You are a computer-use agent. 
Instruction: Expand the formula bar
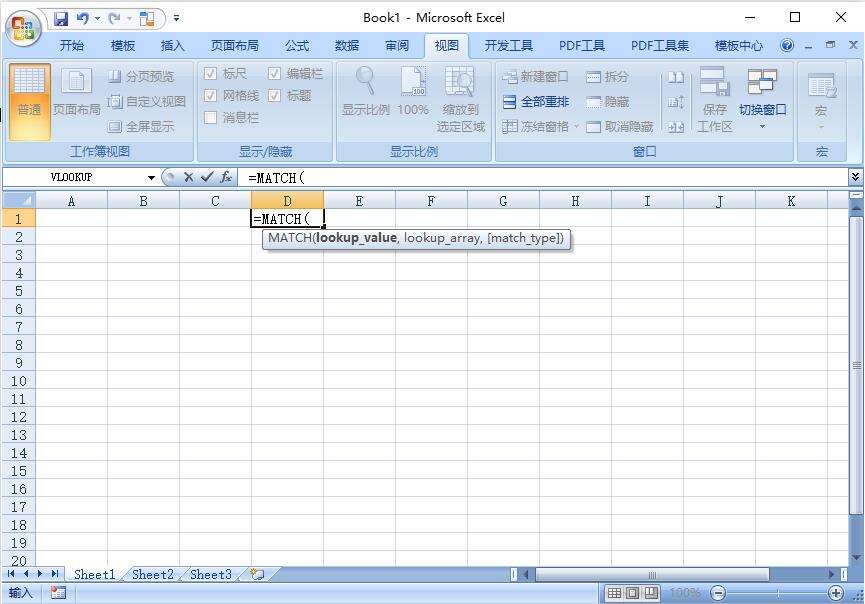pyautogui.click(x=855, y=177)
